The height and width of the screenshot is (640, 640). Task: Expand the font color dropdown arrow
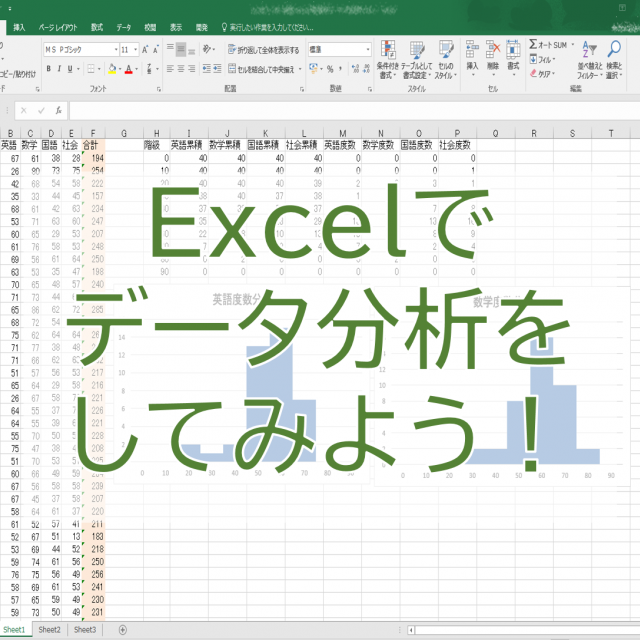[137, 69]
